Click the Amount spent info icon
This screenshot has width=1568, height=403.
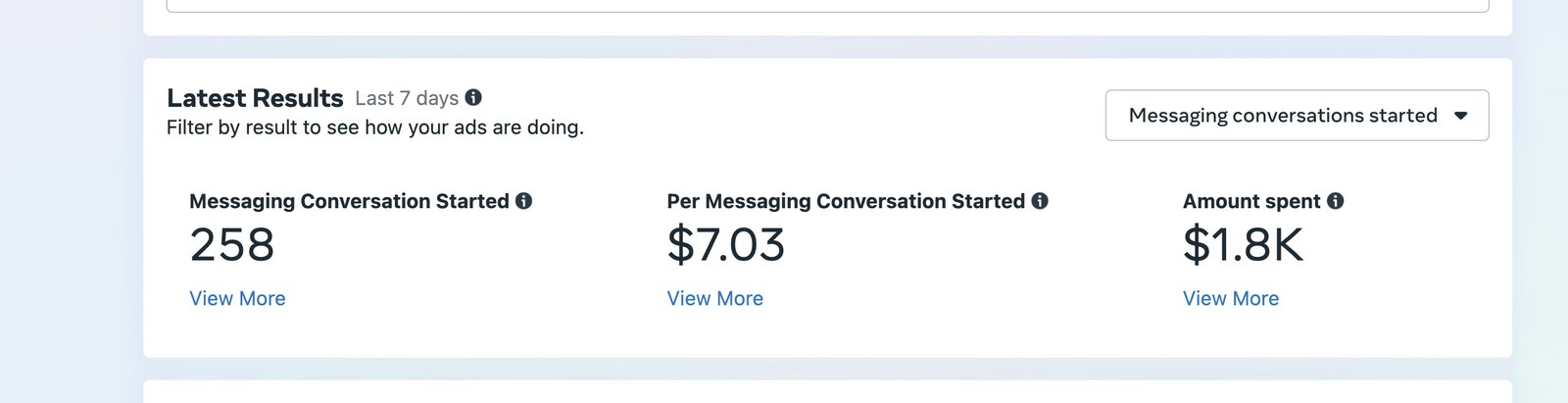point(1336,201)
